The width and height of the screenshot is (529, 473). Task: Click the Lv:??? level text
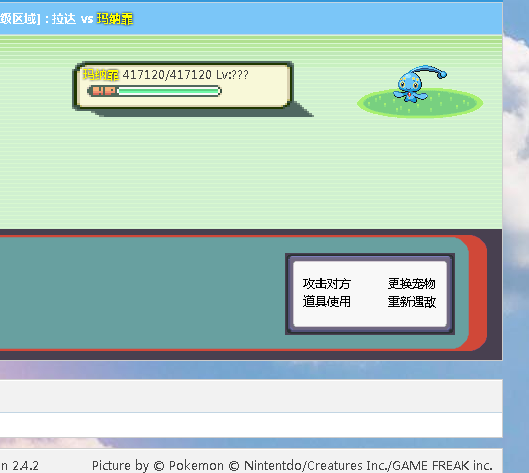click(232, 75)
